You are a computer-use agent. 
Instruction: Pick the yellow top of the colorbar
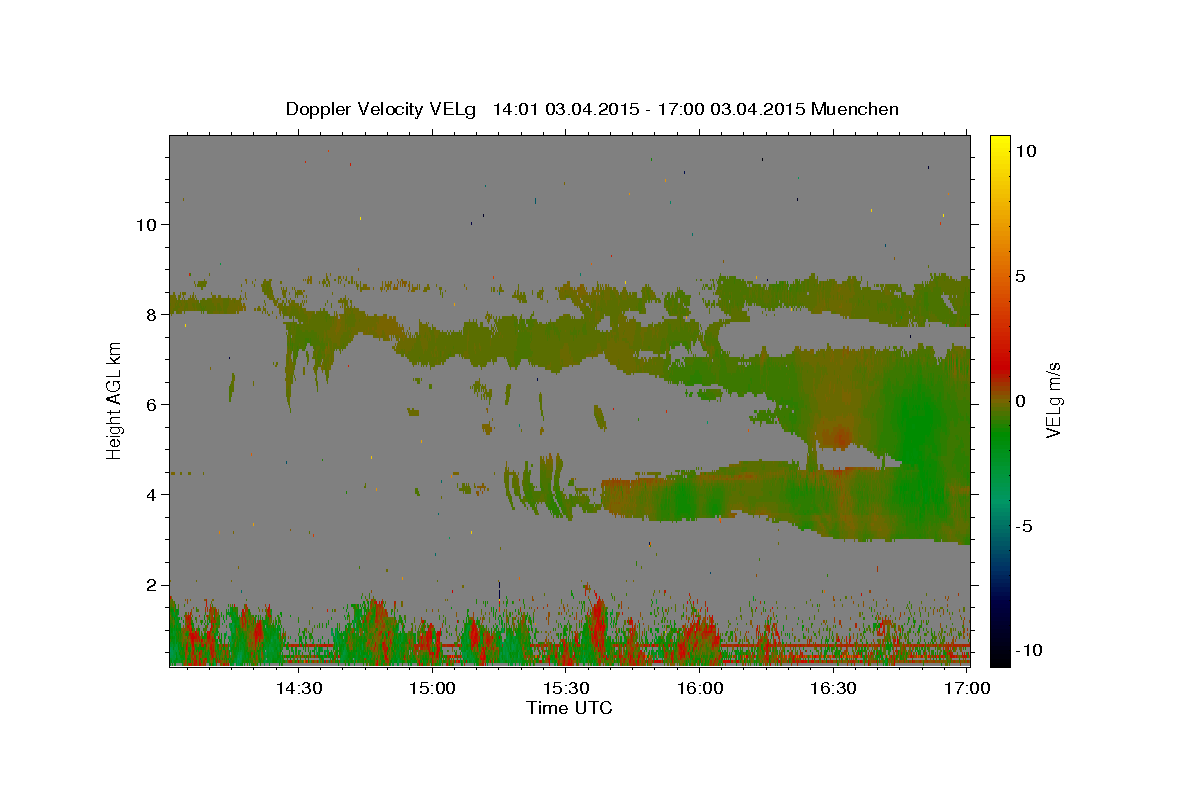coord(999,142)
